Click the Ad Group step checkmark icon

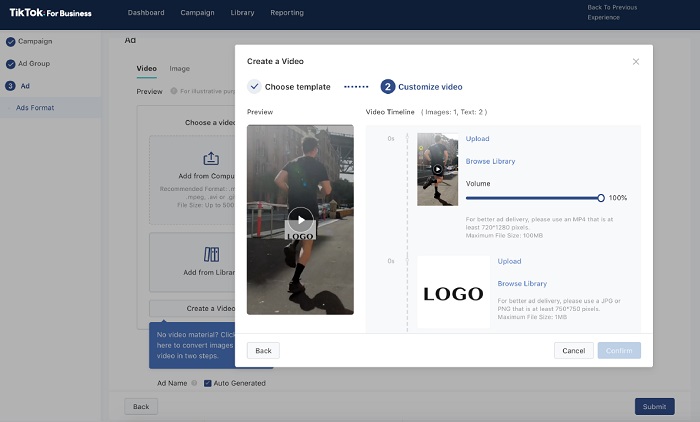[10, 64]
